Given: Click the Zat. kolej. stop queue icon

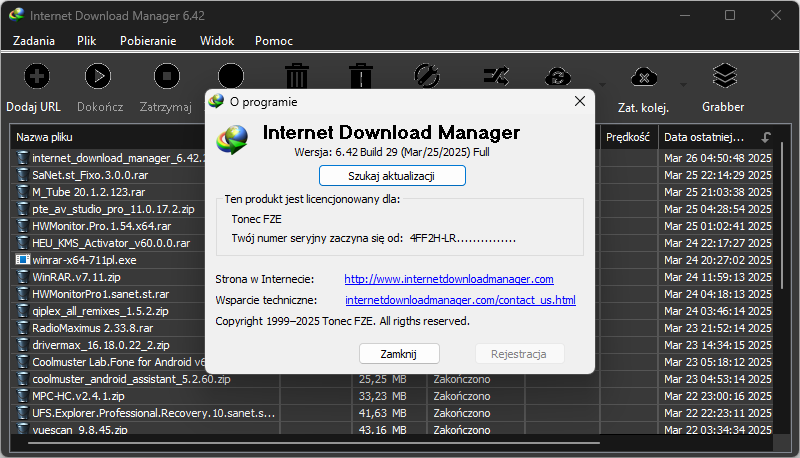Looking at the screenshot, I should point(644,77).
